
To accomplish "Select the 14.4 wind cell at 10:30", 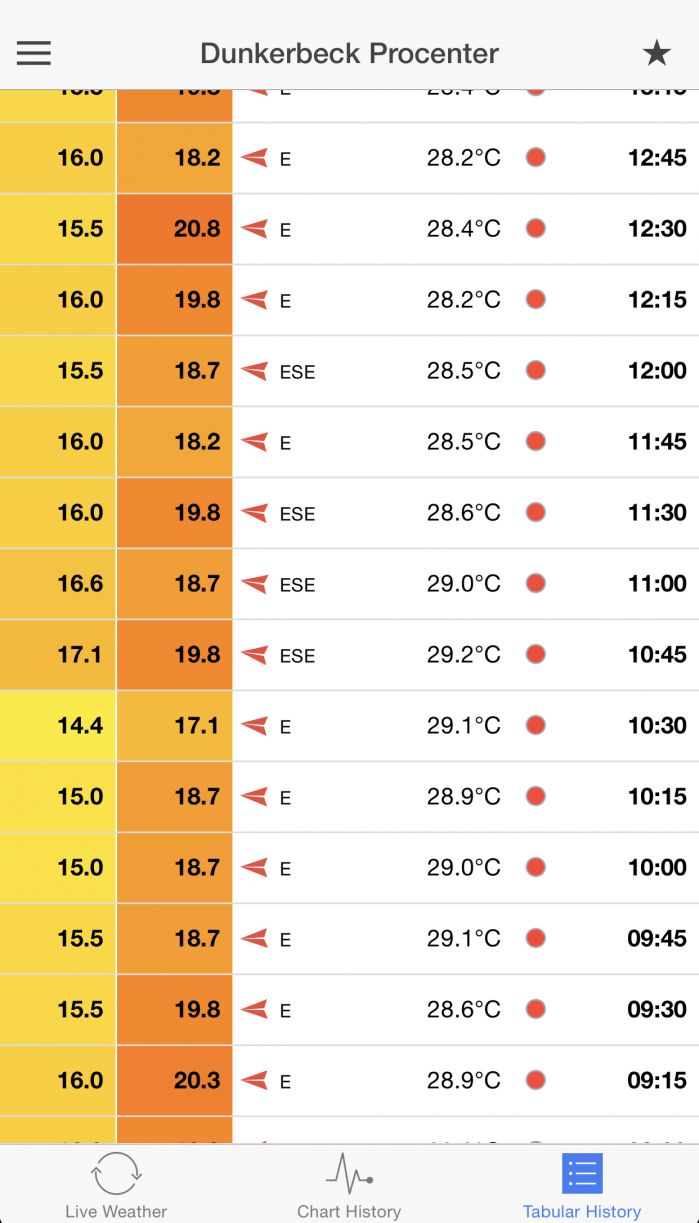I will pos(58,726).
